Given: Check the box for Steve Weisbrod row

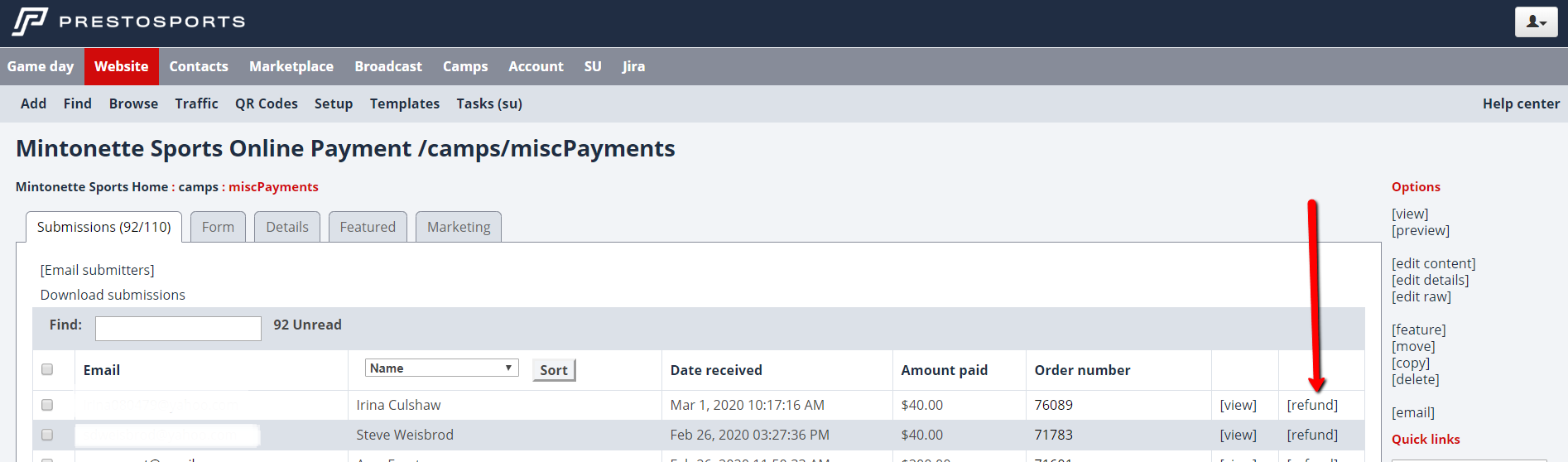Looking at the screenshot, I should click(x=47, y=435).
